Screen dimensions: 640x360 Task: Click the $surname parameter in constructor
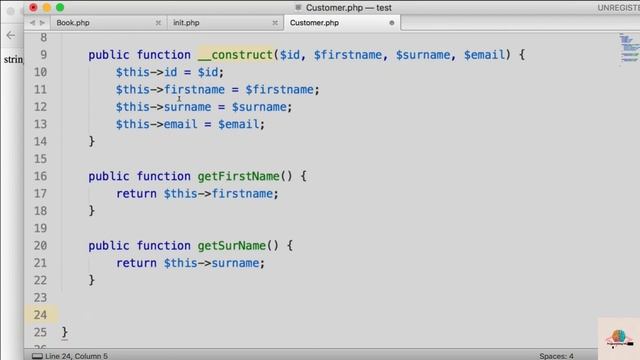pyautogui.click(x=423, y=55)
